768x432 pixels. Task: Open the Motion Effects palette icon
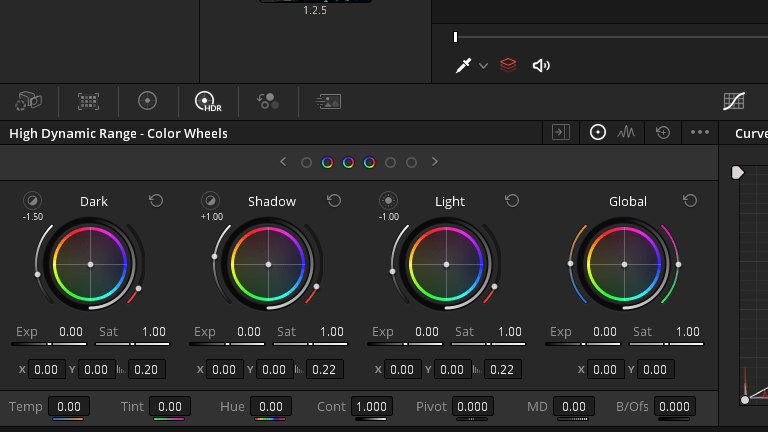(x=328, y=101)
